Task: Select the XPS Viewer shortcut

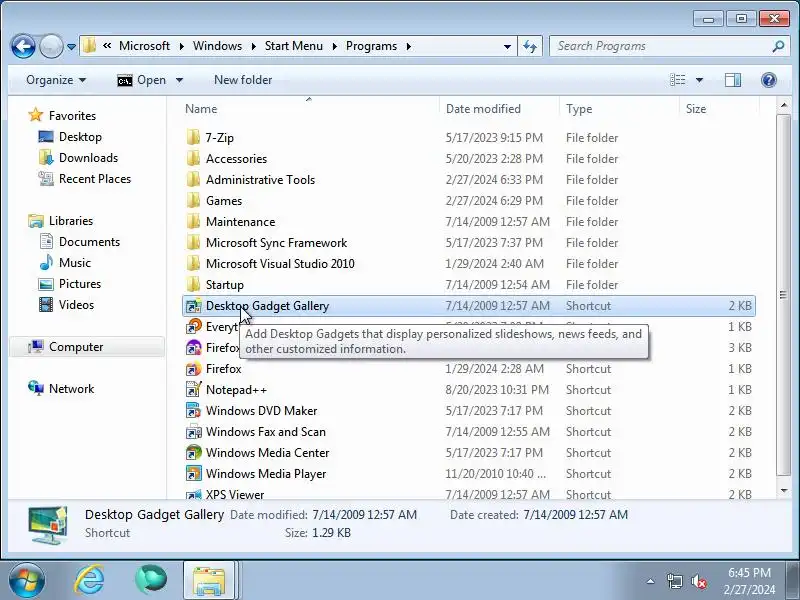Action: pos(235,494)
